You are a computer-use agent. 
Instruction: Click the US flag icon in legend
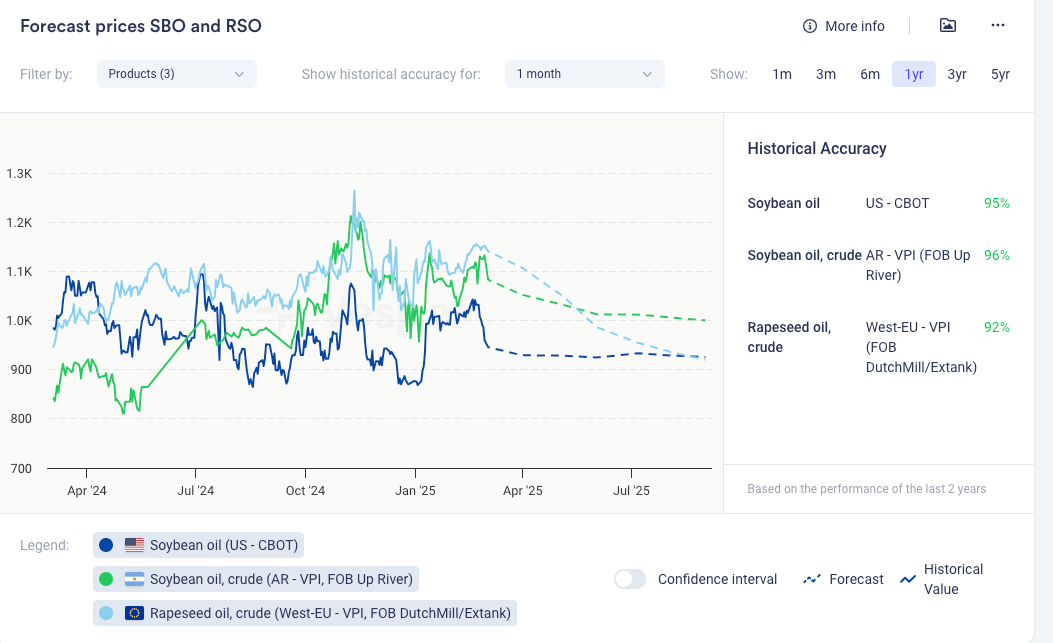click(x=135, y=545)
